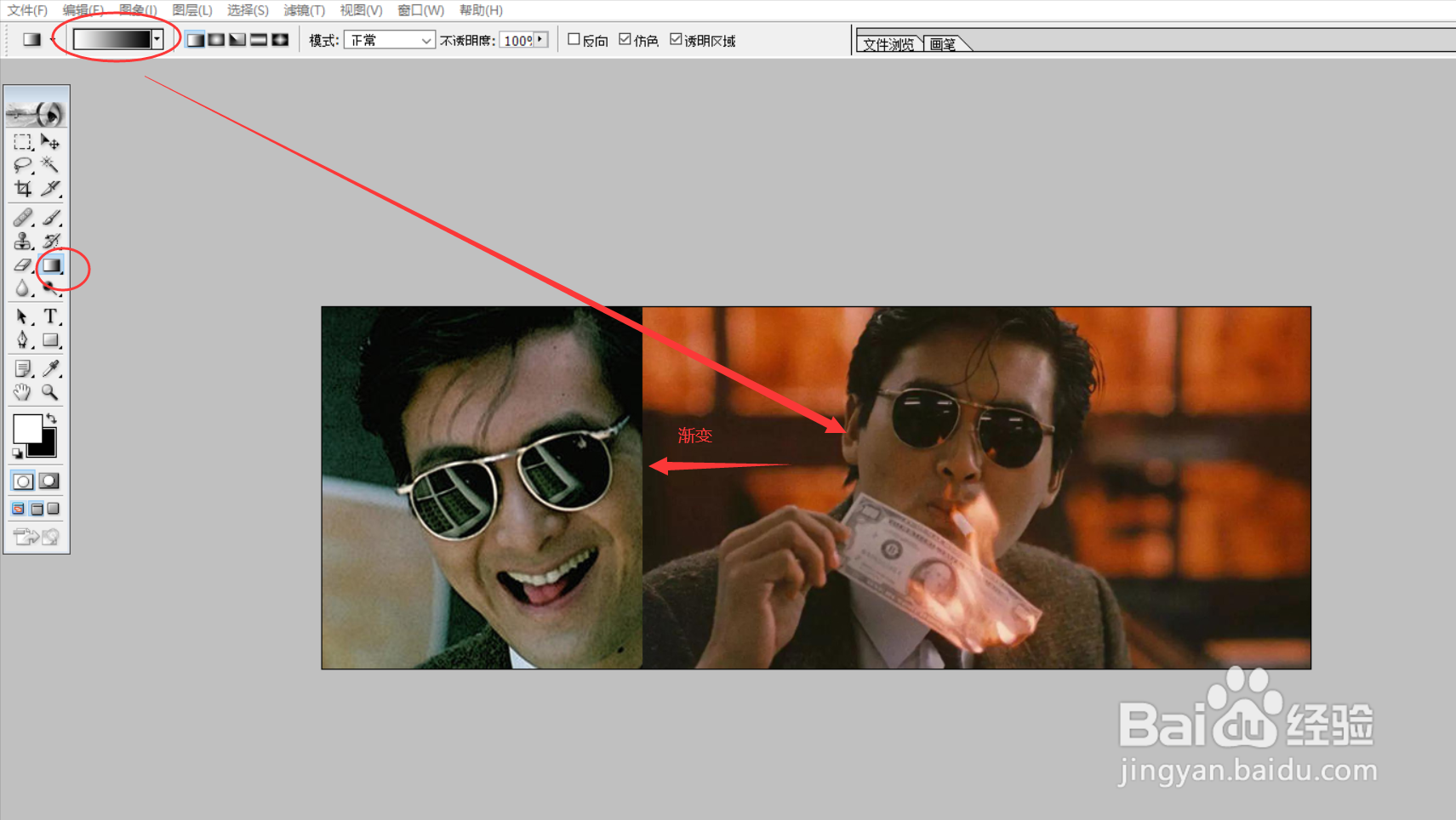1456x820 pixels.
Task: Choose linear gradient style
Action: pyautogui.click(x=195, y=40)
